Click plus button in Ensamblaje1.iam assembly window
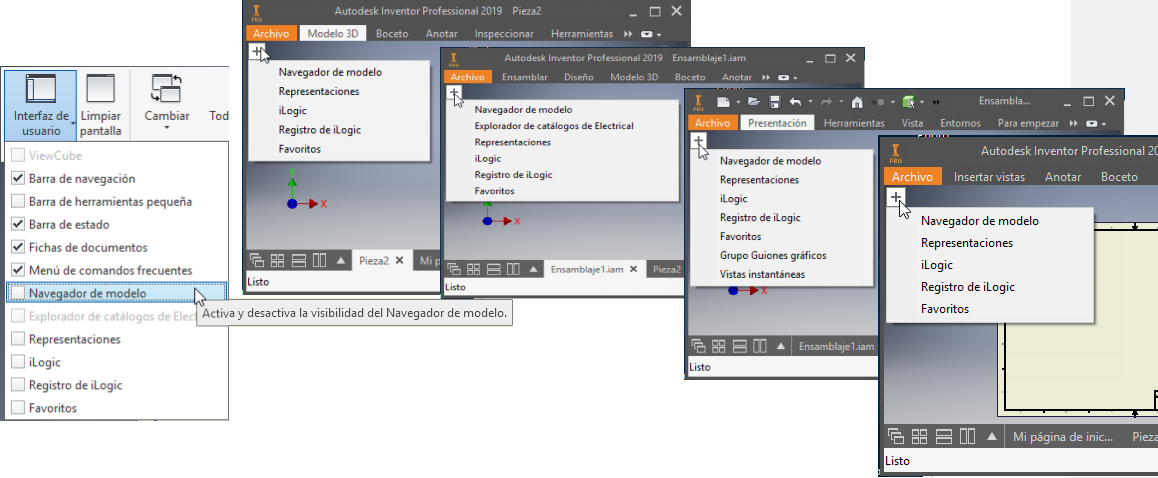Image resolution: width=1158 pixels, height=478 pixels. tap(453, 93)
